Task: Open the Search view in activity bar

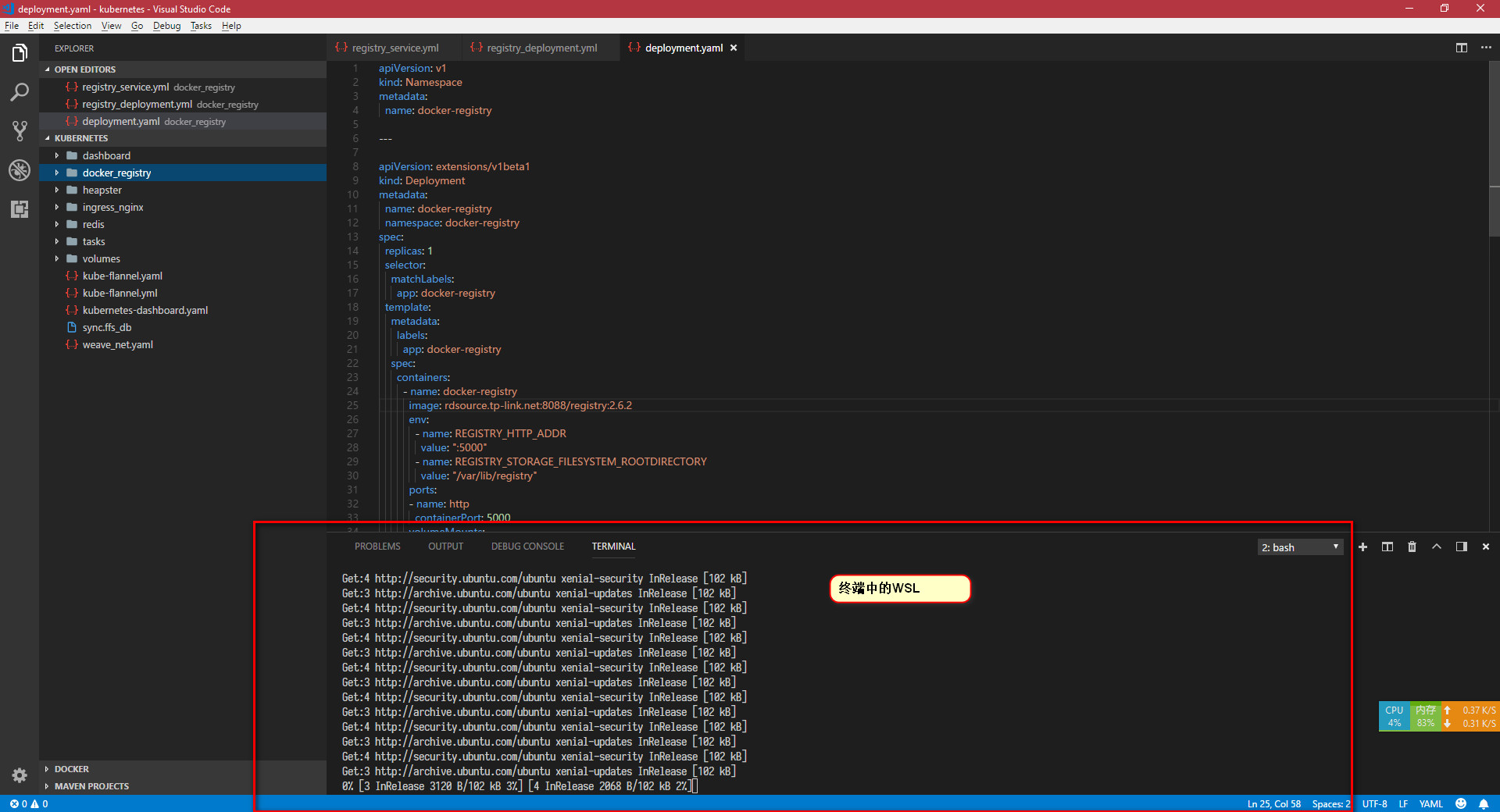Action: [20, 92]
